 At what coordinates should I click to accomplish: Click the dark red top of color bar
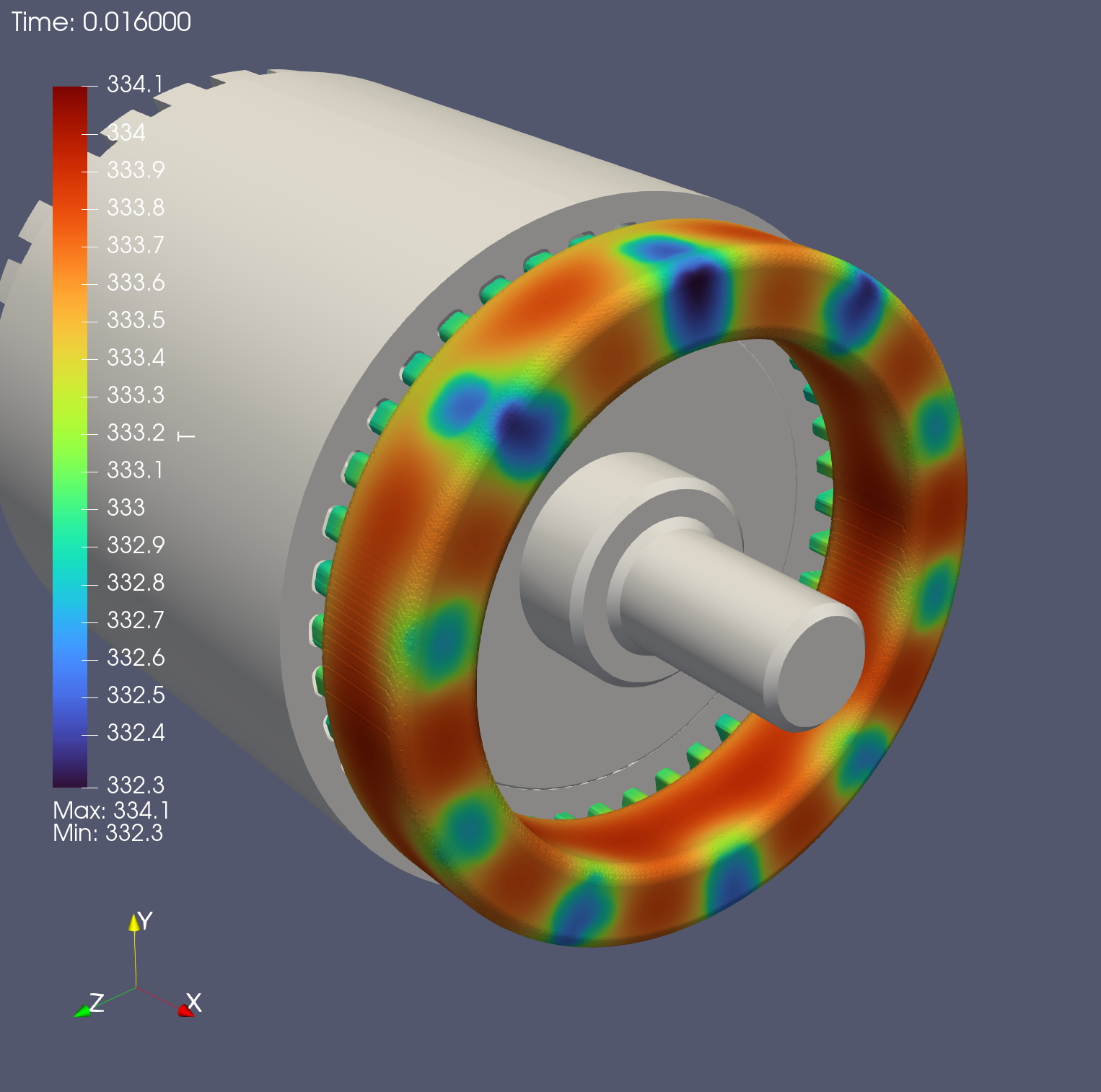tap(69, 97)
